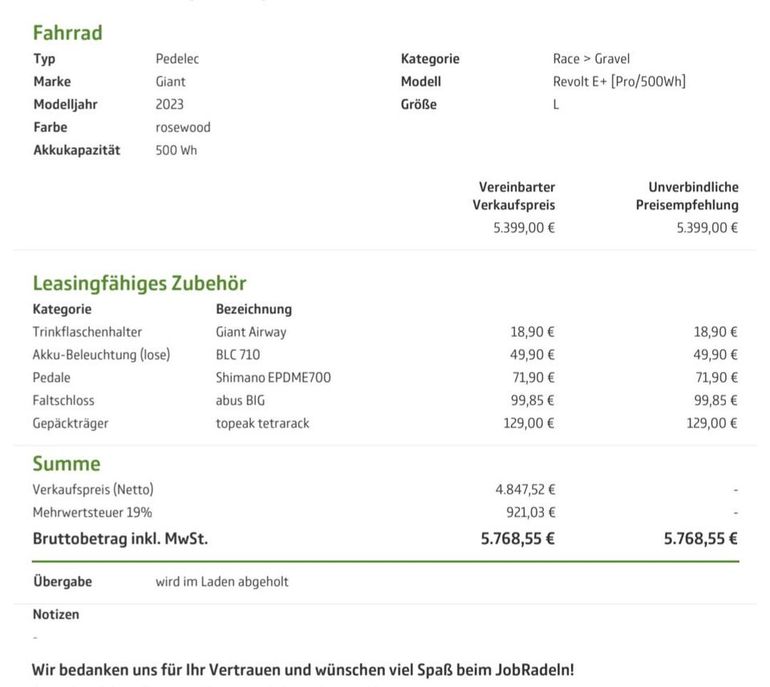Select the 4.847,52 € Netto amount
The image size is (770, 687).
(x=525, y=490)
